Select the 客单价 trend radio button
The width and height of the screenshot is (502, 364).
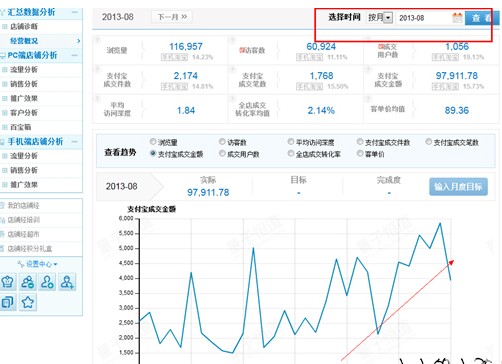click(x=360, y=153)
